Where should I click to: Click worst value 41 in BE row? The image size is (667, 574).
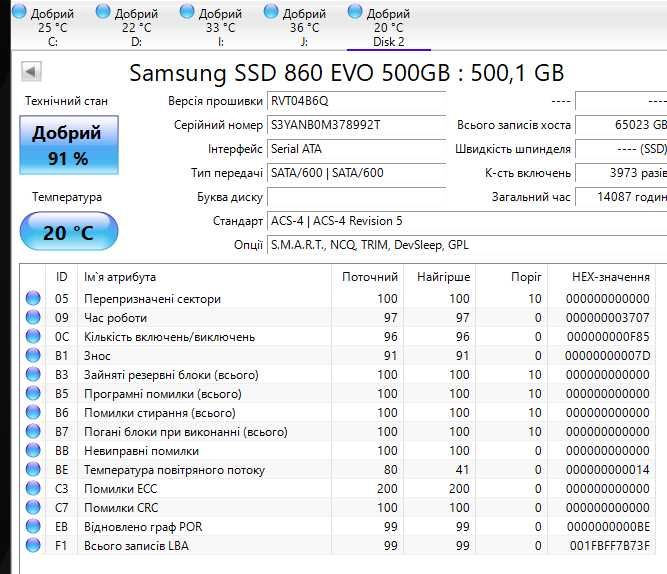coord(462,470)
